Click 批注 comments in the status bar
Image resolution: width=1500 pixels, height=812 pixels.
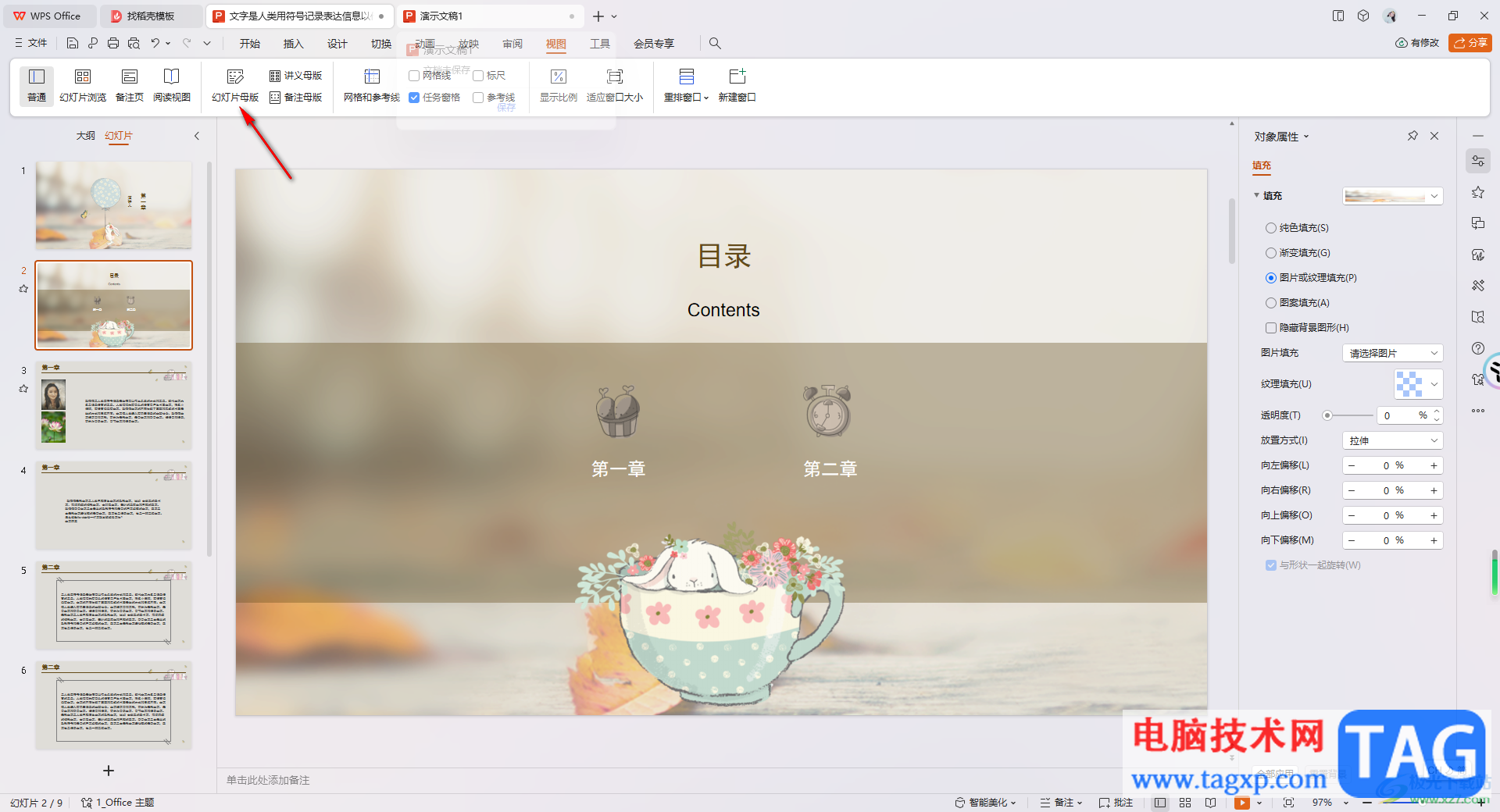coord(1116,803)
